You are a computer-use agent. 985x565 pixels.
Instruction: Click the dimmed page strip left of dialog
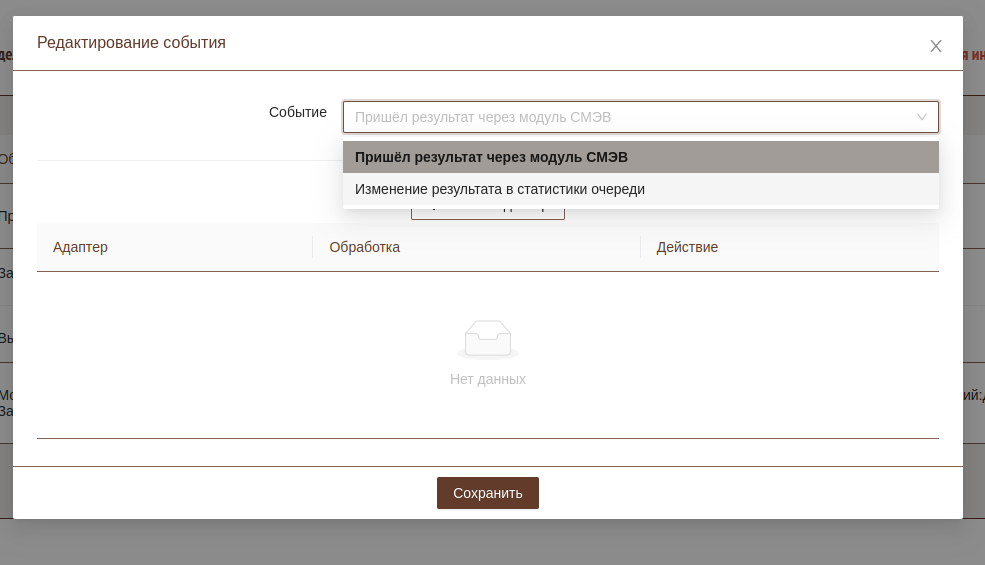5,300
